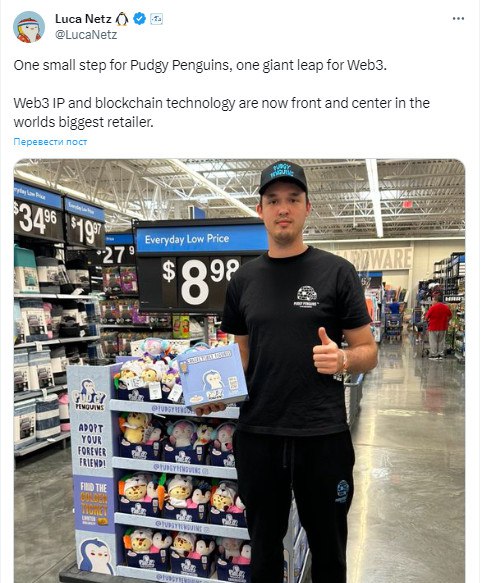
Task: Click the penguin emoji beside the name
Action: click(122, 19)
